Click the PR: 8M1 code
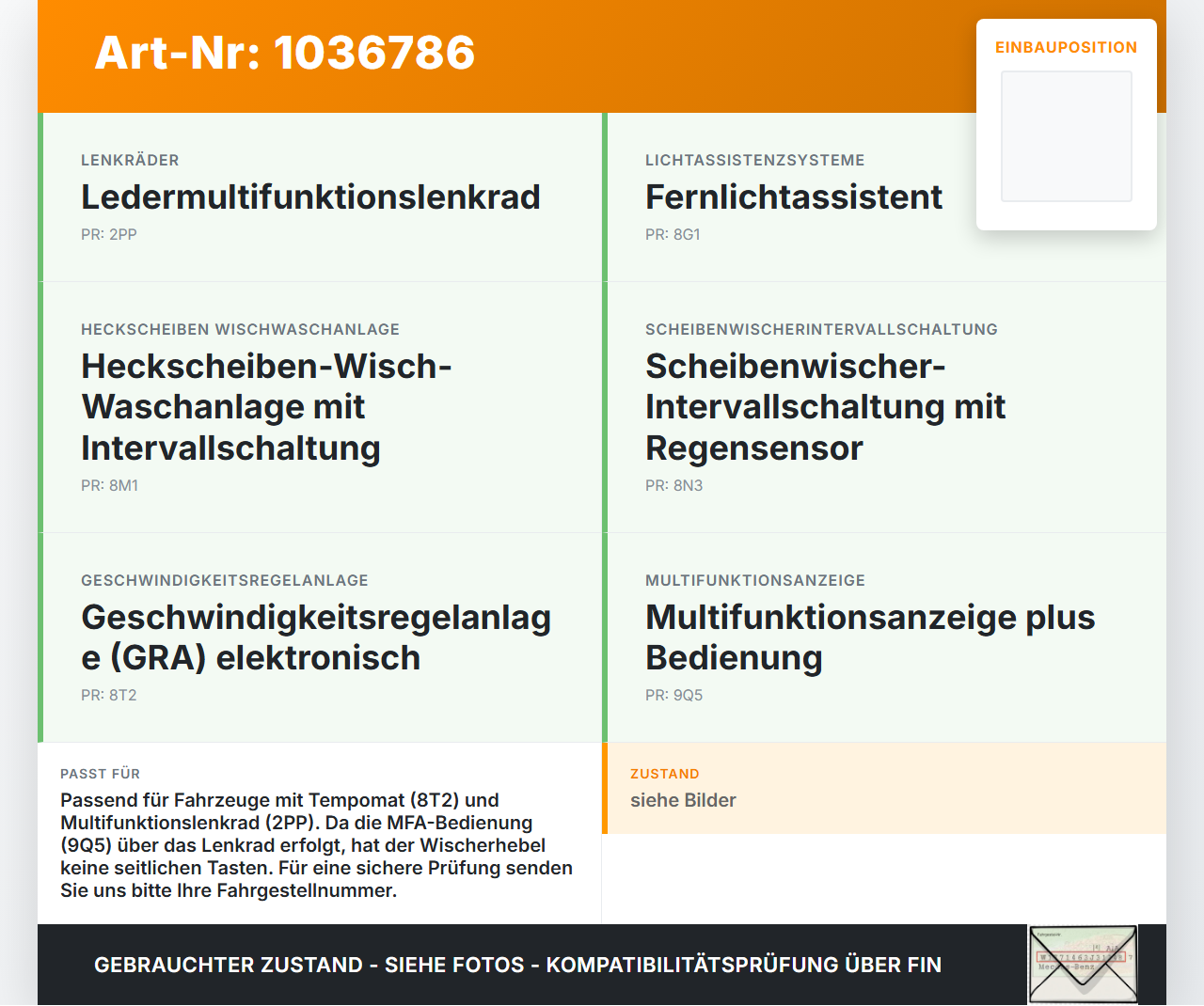Screen dimensions: 1204x1006 coord(109,485)
